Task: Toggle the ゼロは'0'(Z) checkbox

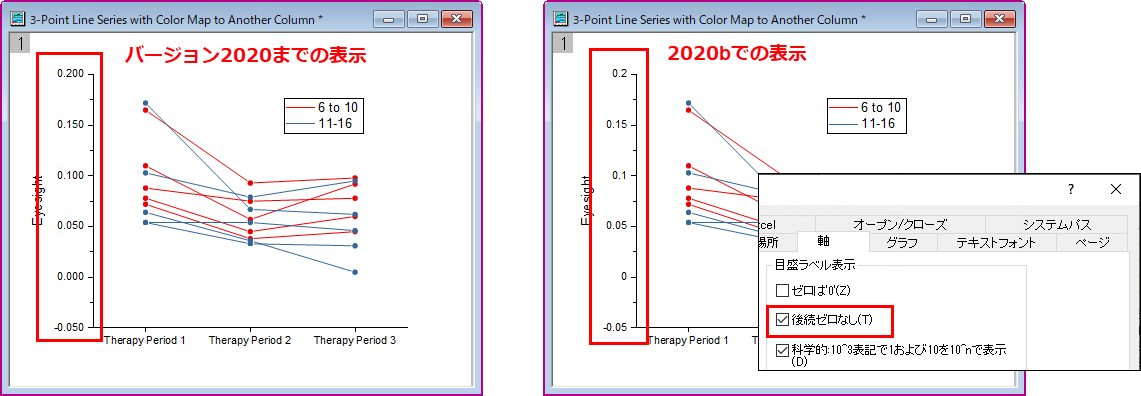Action: coord(782,290)
